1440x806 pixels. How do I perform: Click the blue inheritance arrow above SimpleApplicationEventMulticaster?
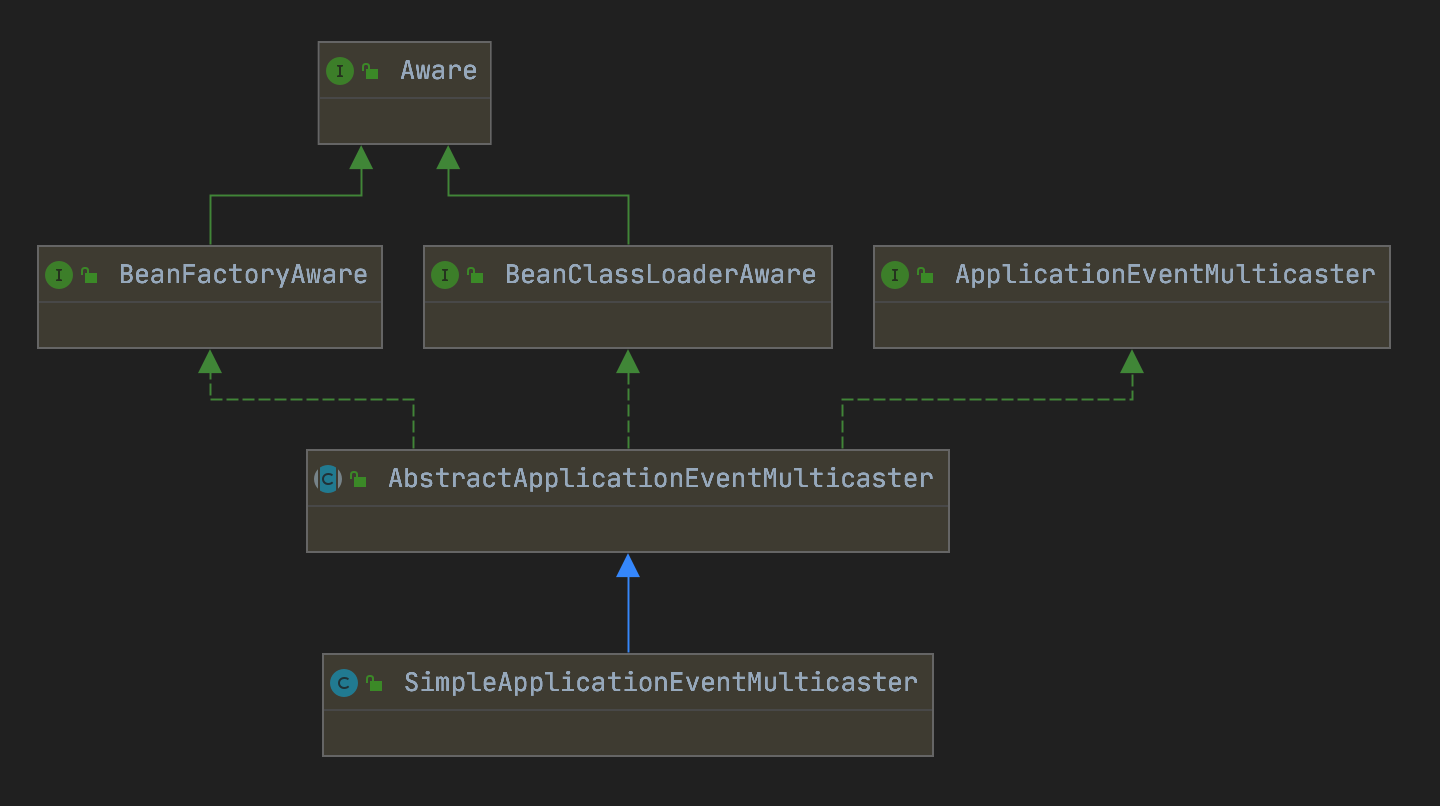point(628,567)
